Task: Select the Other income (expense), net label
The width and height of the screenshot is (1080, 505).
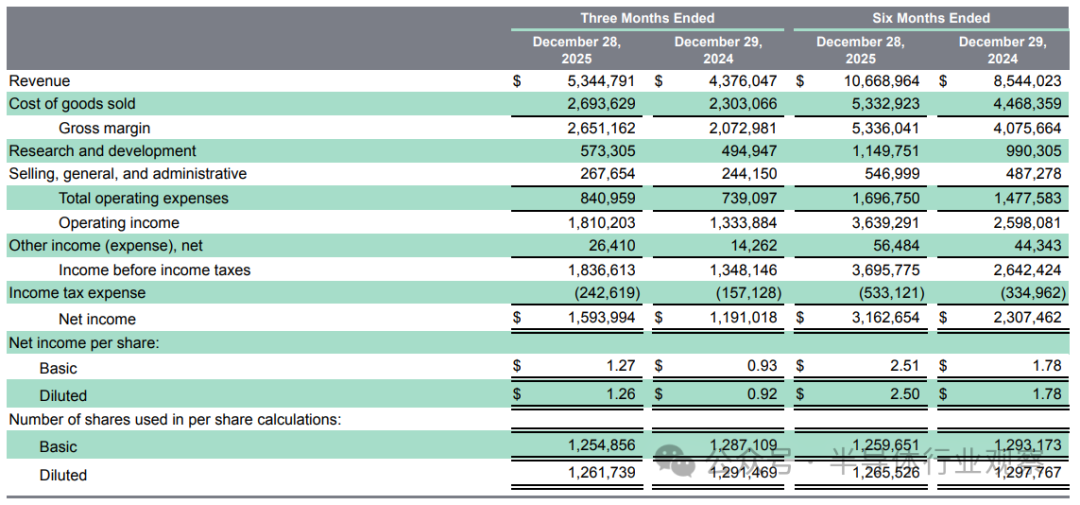Action: point(107,246)
